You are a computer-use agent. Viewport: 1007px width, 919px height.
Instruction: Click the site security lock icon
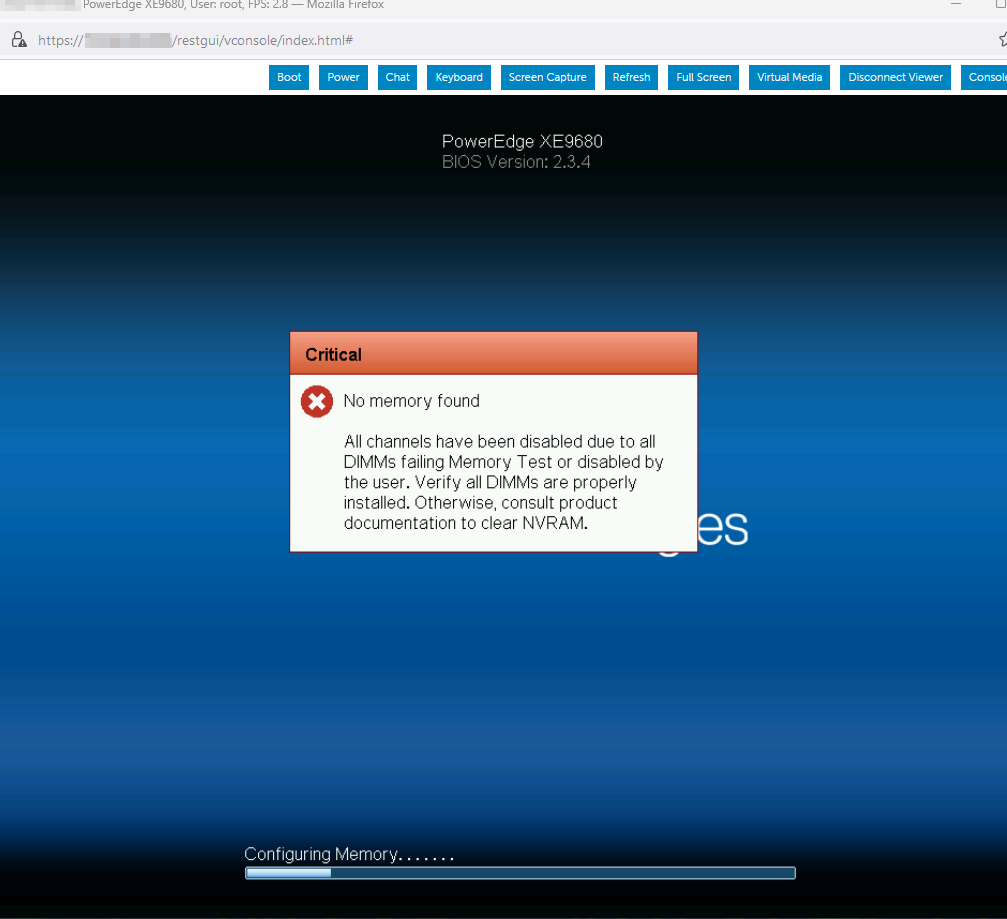click(x=19, y=40)
